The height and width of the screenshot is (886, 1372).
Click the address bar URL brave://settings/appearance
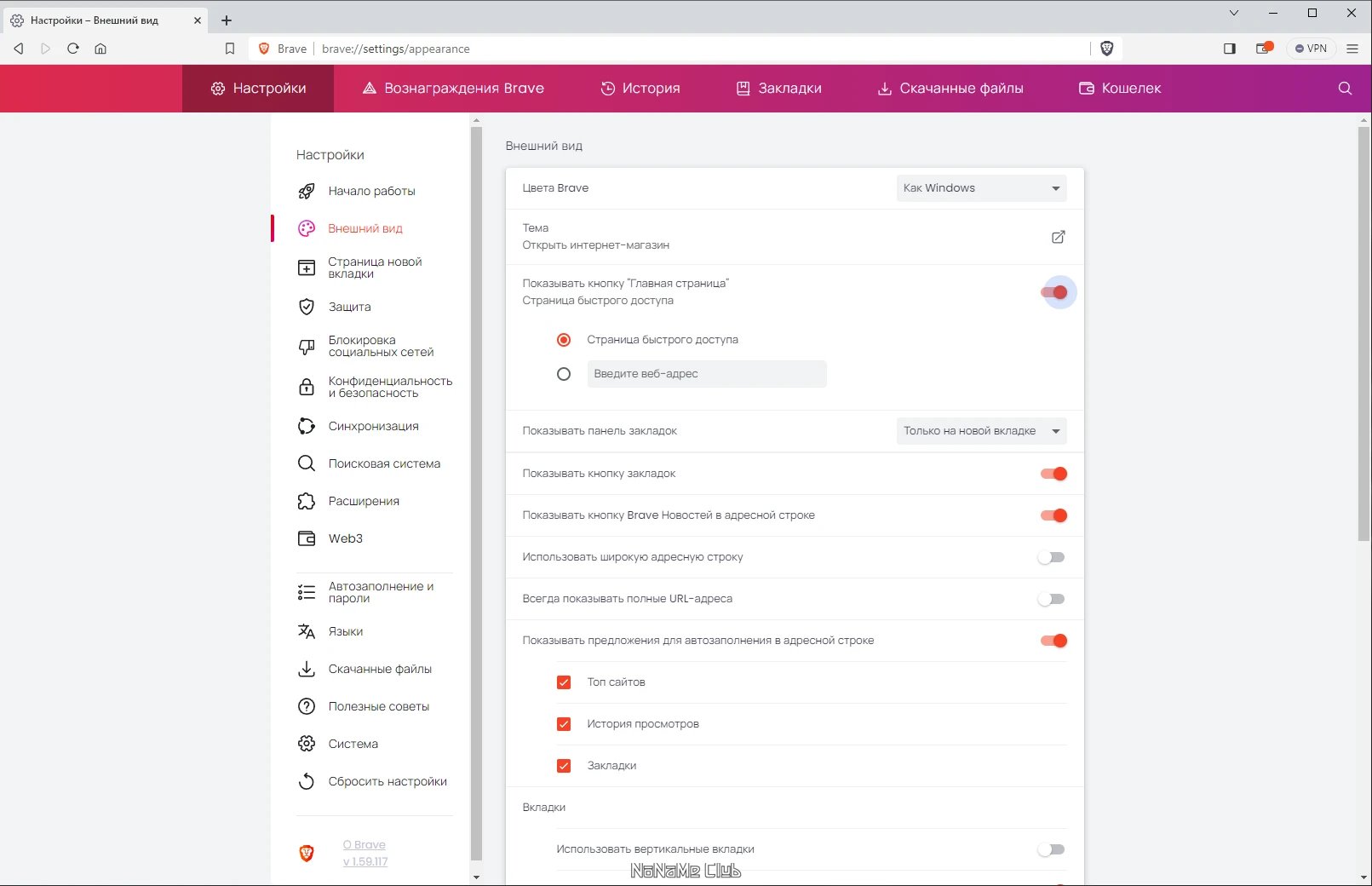(x=396, y=49)
